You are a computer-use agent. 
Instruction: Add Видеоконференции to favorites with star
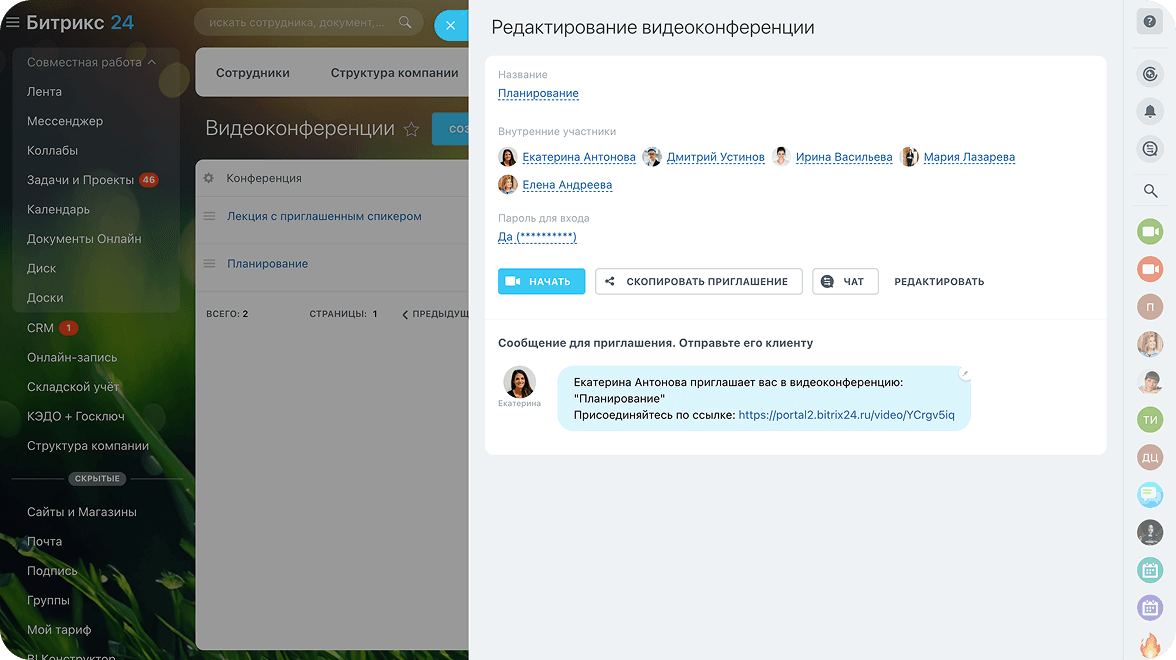(x=411, y=129)
